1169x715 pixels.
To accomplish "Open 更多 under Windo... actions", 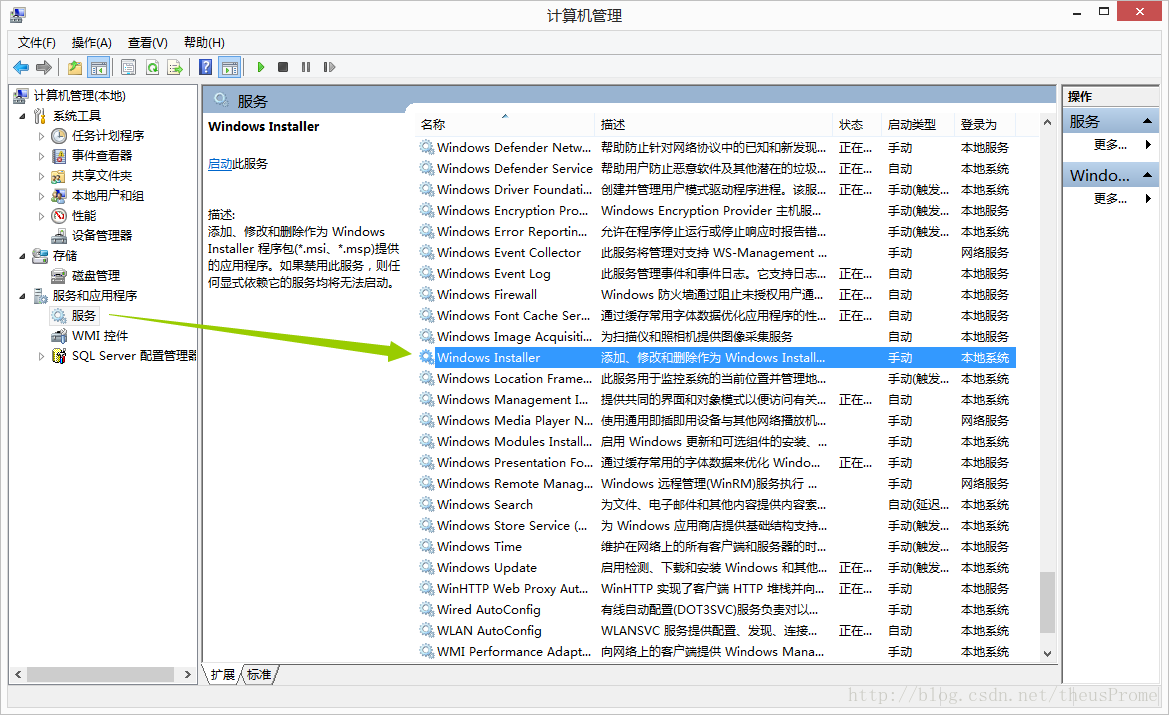I will [1110, 198].
